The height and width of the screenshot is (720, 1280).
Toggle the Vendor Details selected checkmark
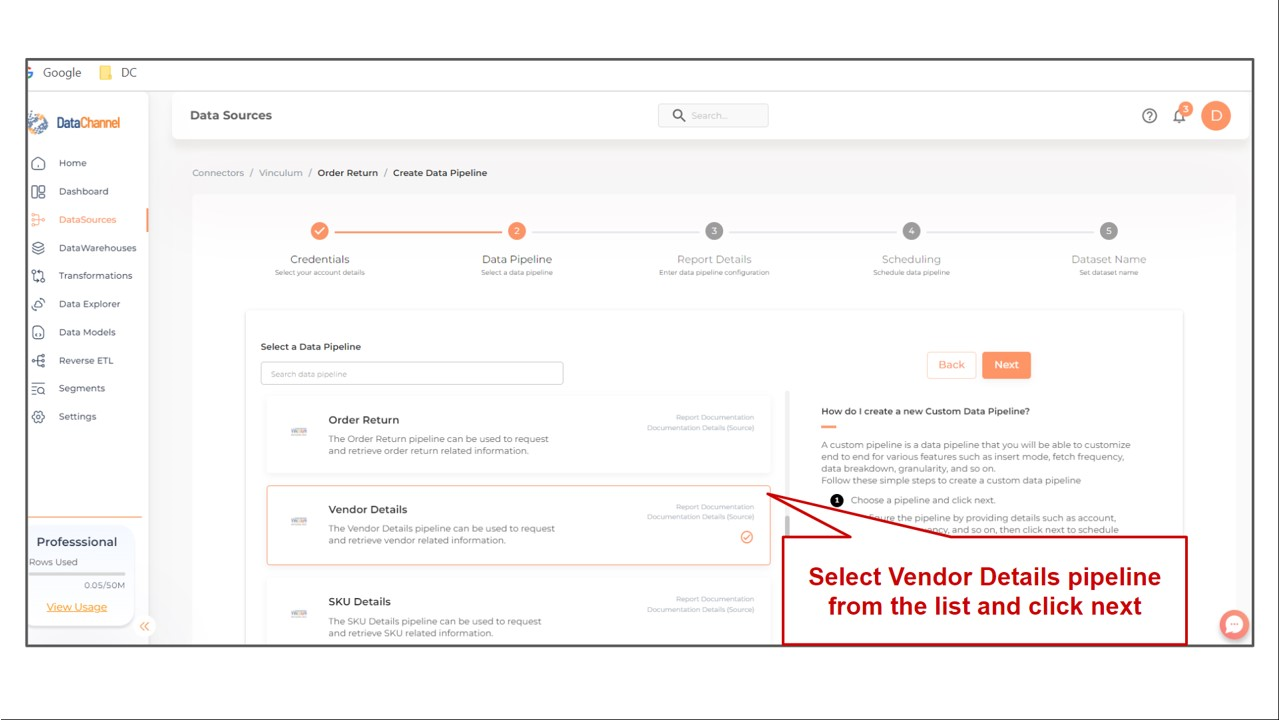pos(746,537)
